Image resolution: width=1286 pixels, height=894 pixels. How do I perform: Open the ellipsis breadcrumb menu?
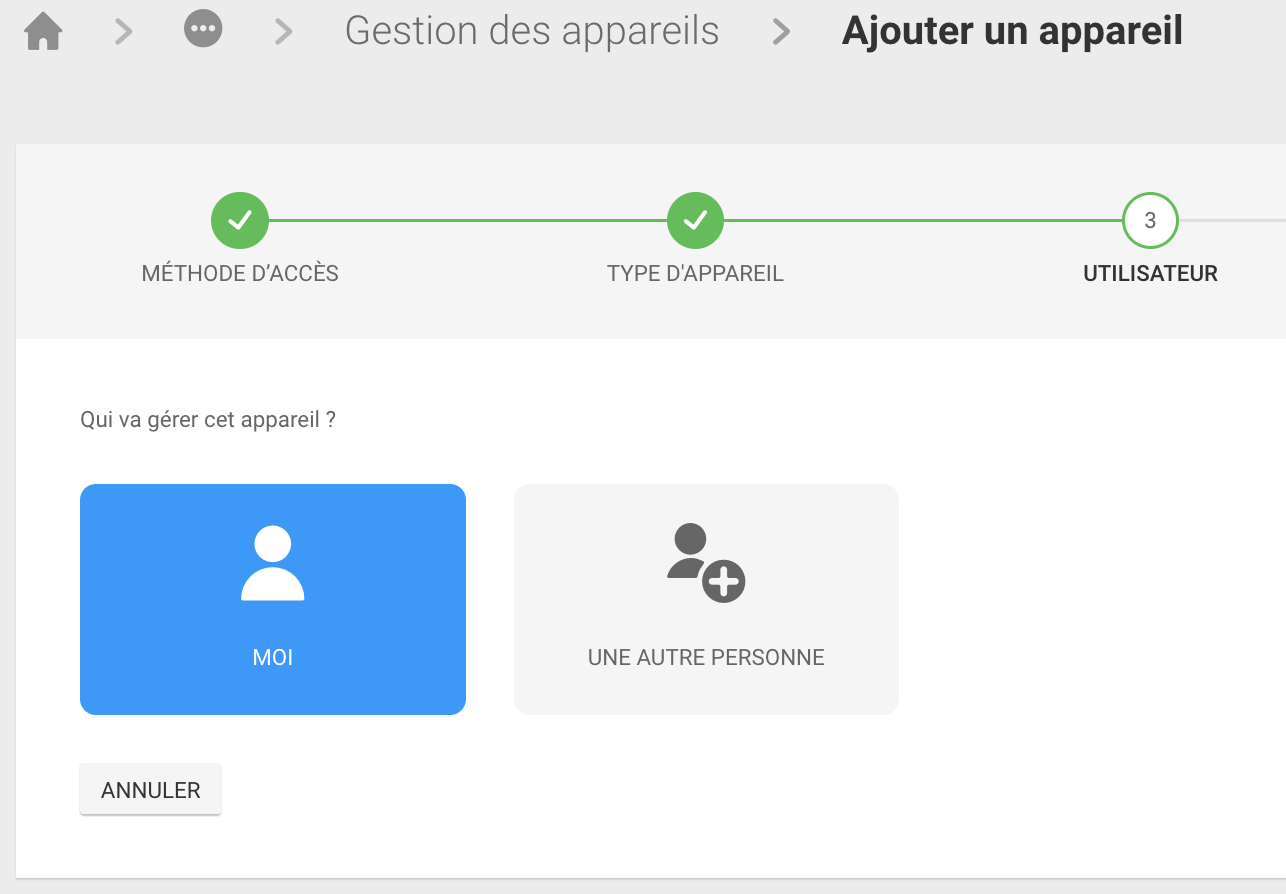click(x=203, y=29)
